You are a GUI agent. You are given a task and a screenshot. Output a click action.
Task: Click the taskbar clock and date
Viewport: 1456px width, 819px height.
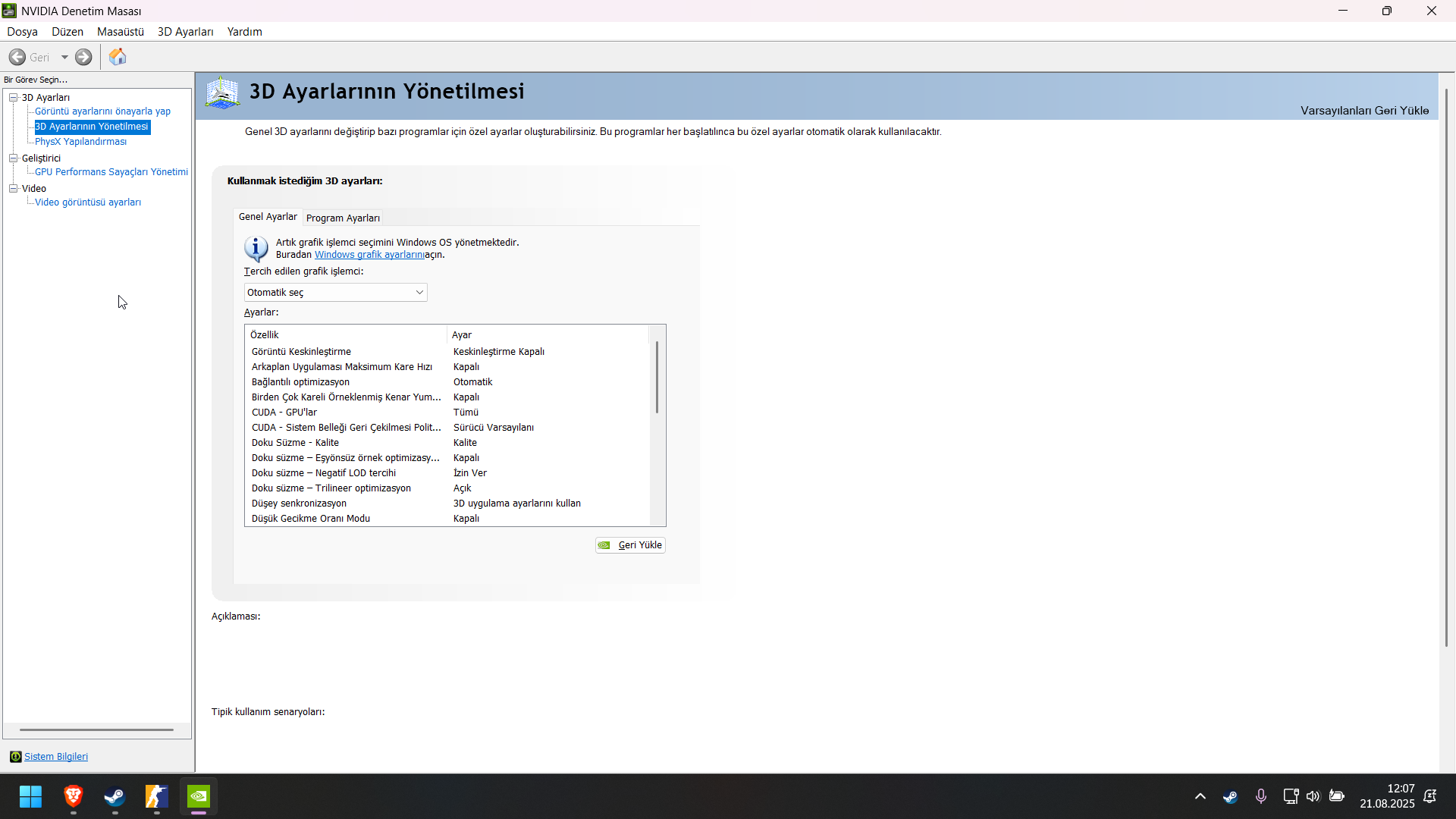click(x=1387, y=796)
